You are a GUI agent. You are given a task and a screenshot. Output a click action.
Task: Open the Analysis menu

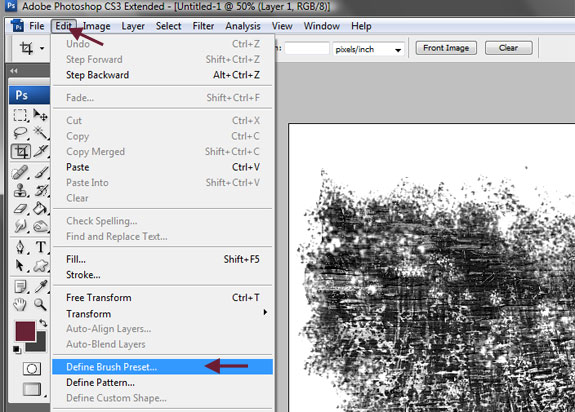[x=243, y=26]
